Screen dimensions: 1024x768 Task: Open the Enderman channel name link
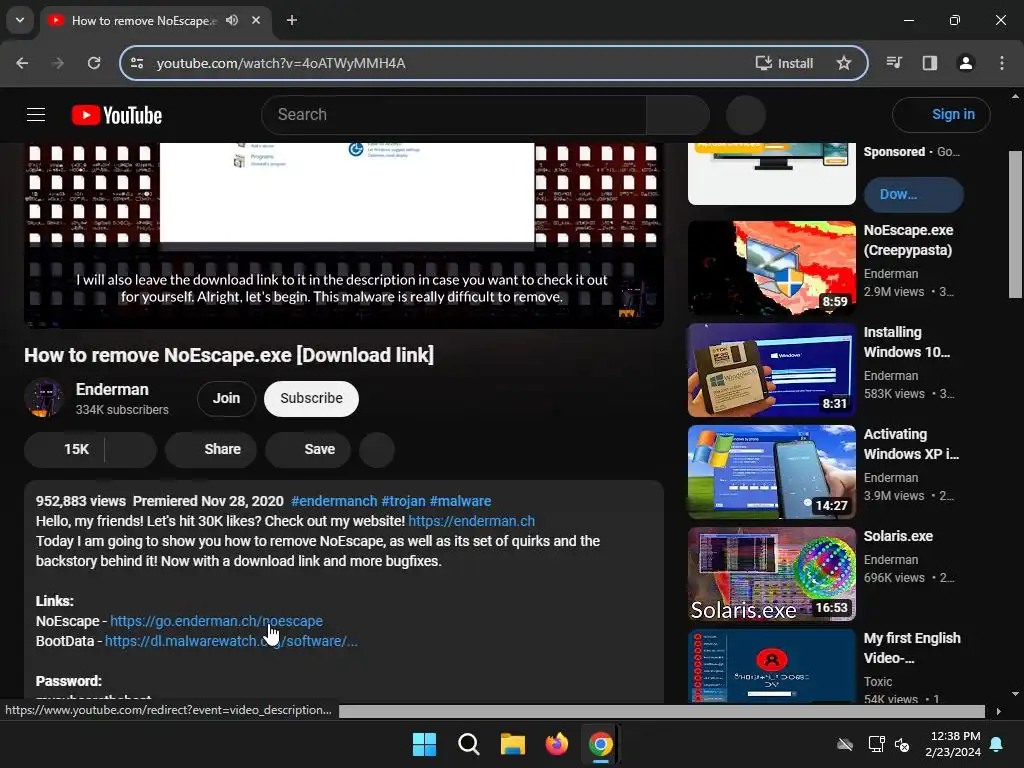click(112, 389)
